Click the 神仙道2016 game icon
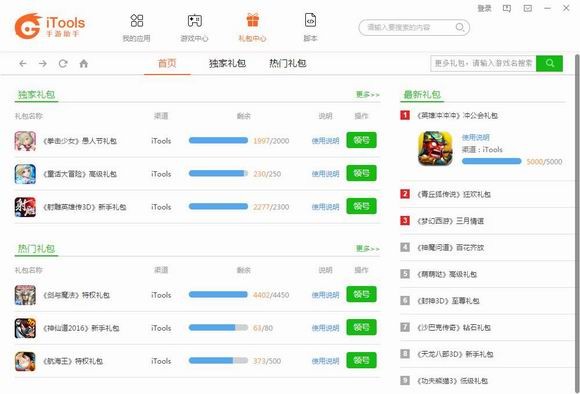The height and width of the screenshot is (394, 580). pyautogui.click(x=25, y=328)
